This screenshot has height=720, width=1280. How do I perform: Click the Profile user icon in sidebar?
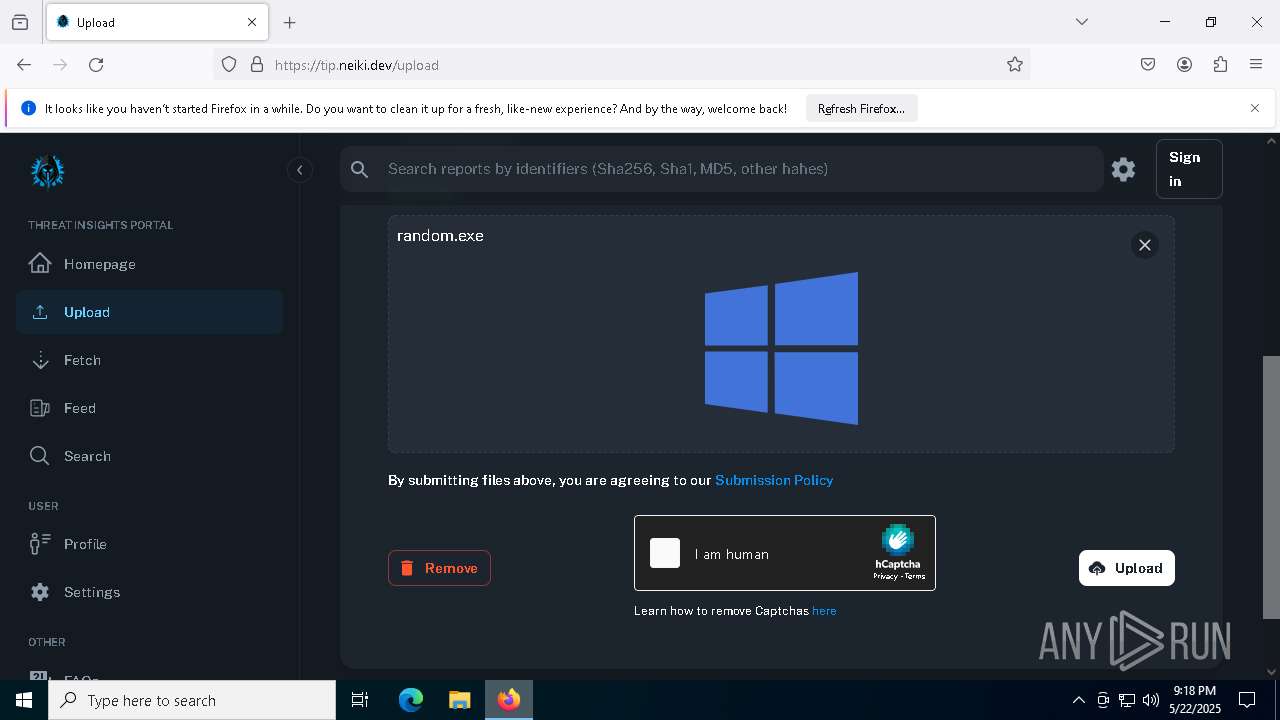click(40, 544)
